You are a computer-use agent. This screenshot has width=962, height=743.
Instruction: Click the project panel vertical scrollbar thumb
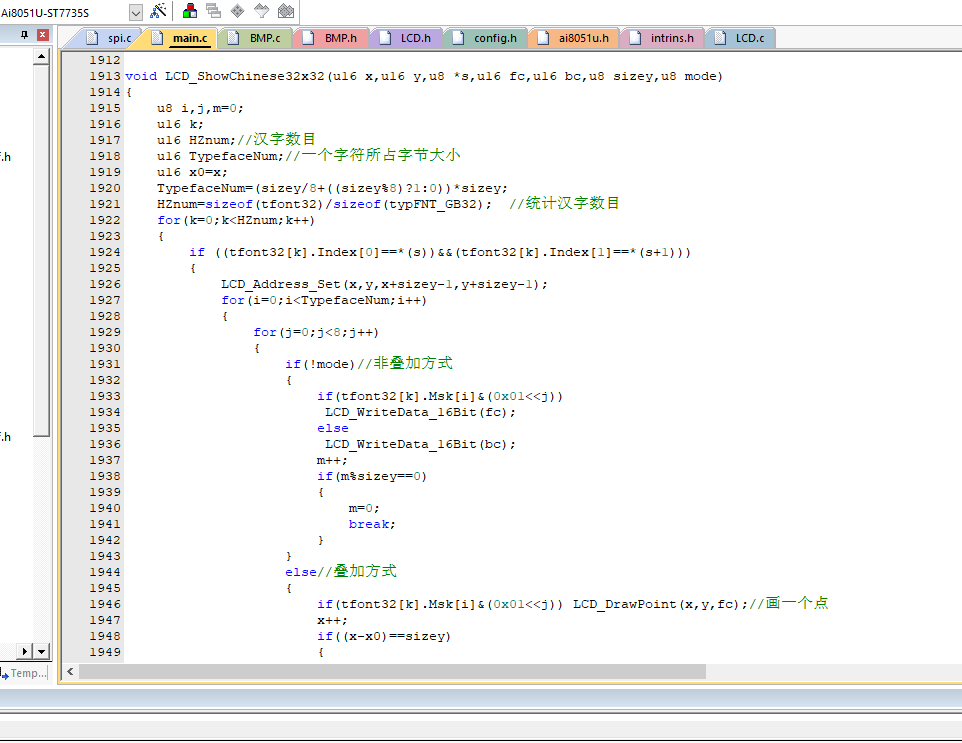tap(41, 252)
